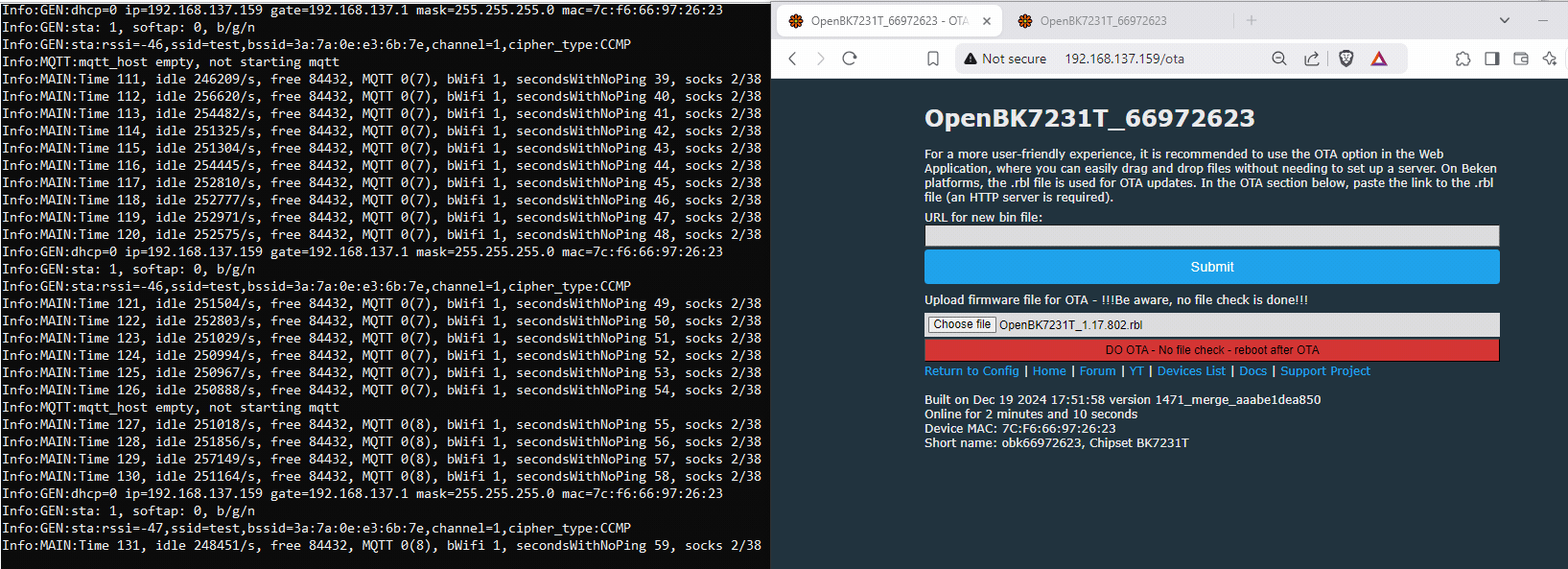
Task: Open a new browser tab
Action: [1251, 20]
